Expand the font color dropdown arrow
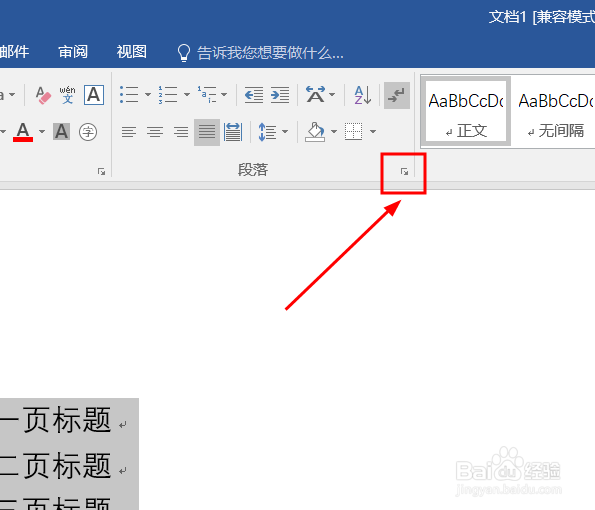The height and width of the screenshot is (510, 595). (42, 132)
